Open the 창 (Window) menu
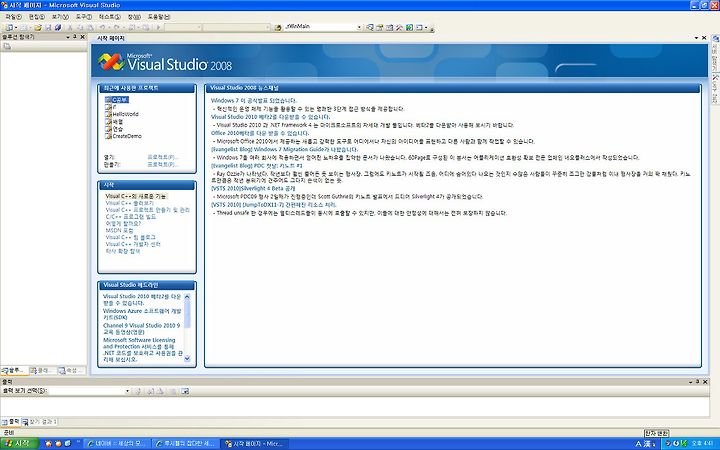The width and height of the screenshot is (720, 450). click(x=134, y=17)
